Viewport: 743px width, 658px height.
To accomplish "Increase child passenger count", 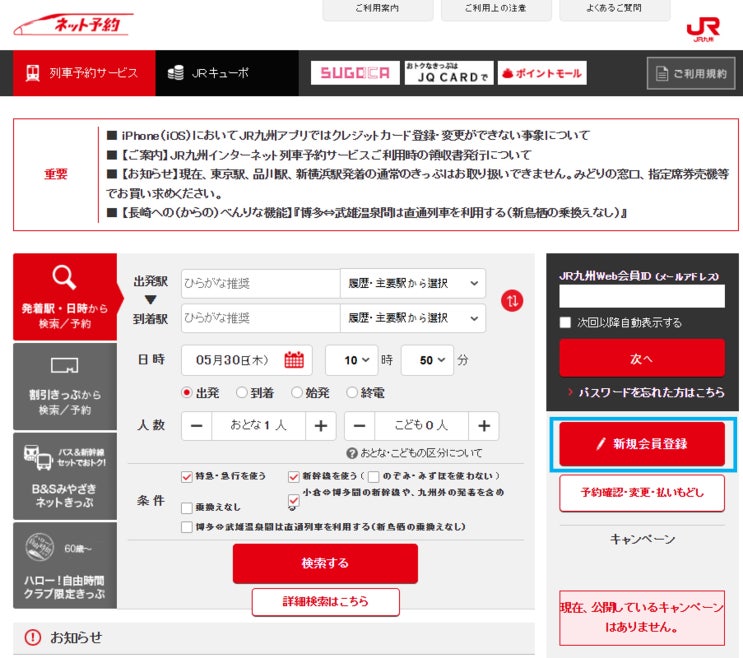I will [x=484, y=426].
